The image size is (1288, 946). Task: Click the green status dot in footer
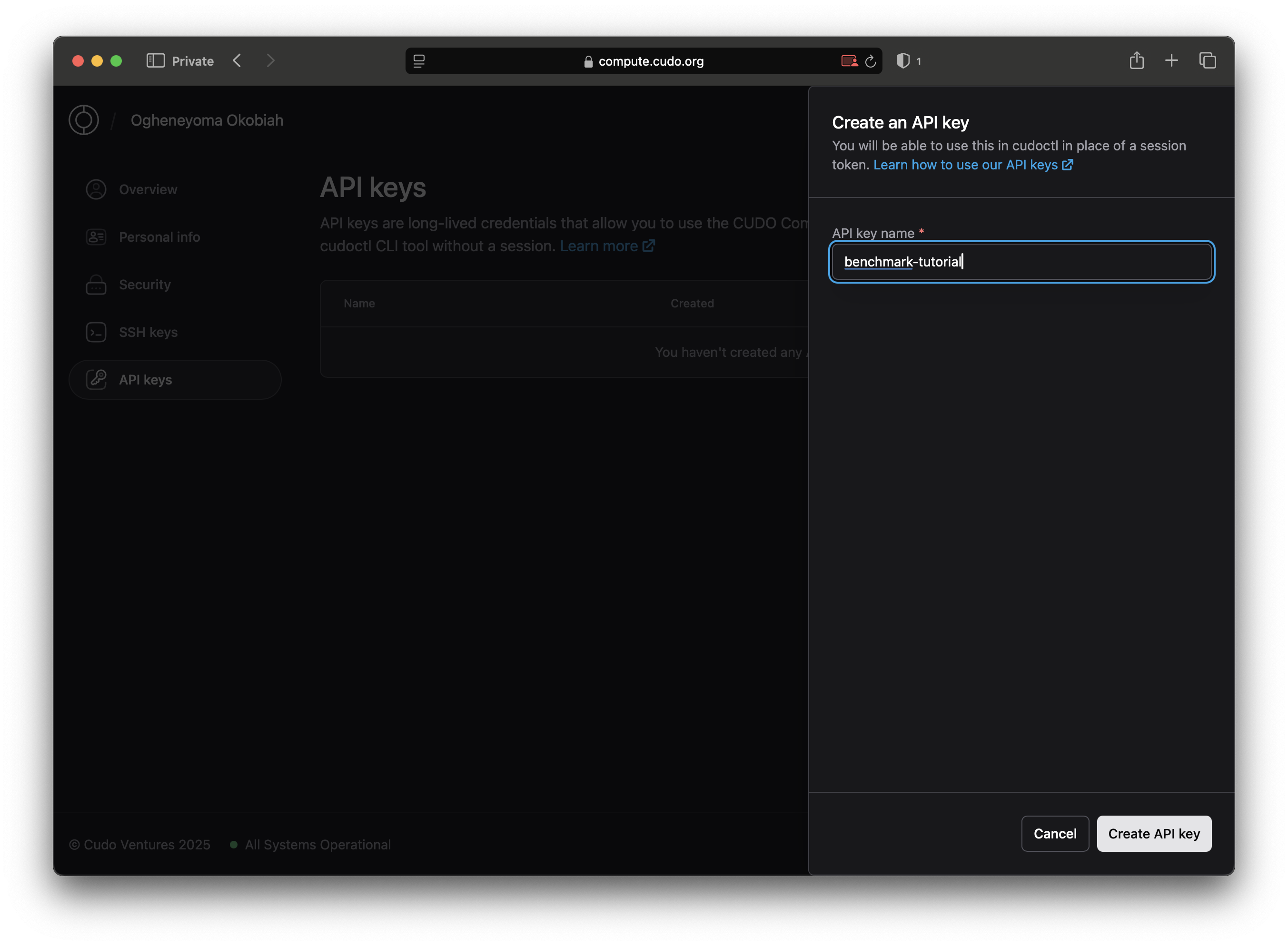(x=234, y=845)
